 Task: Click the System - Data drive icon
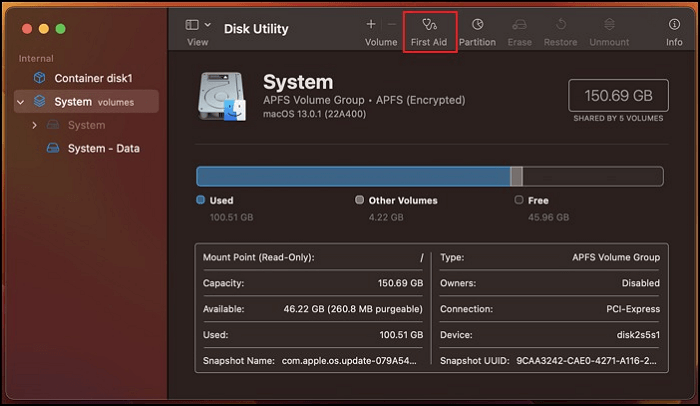53,148
